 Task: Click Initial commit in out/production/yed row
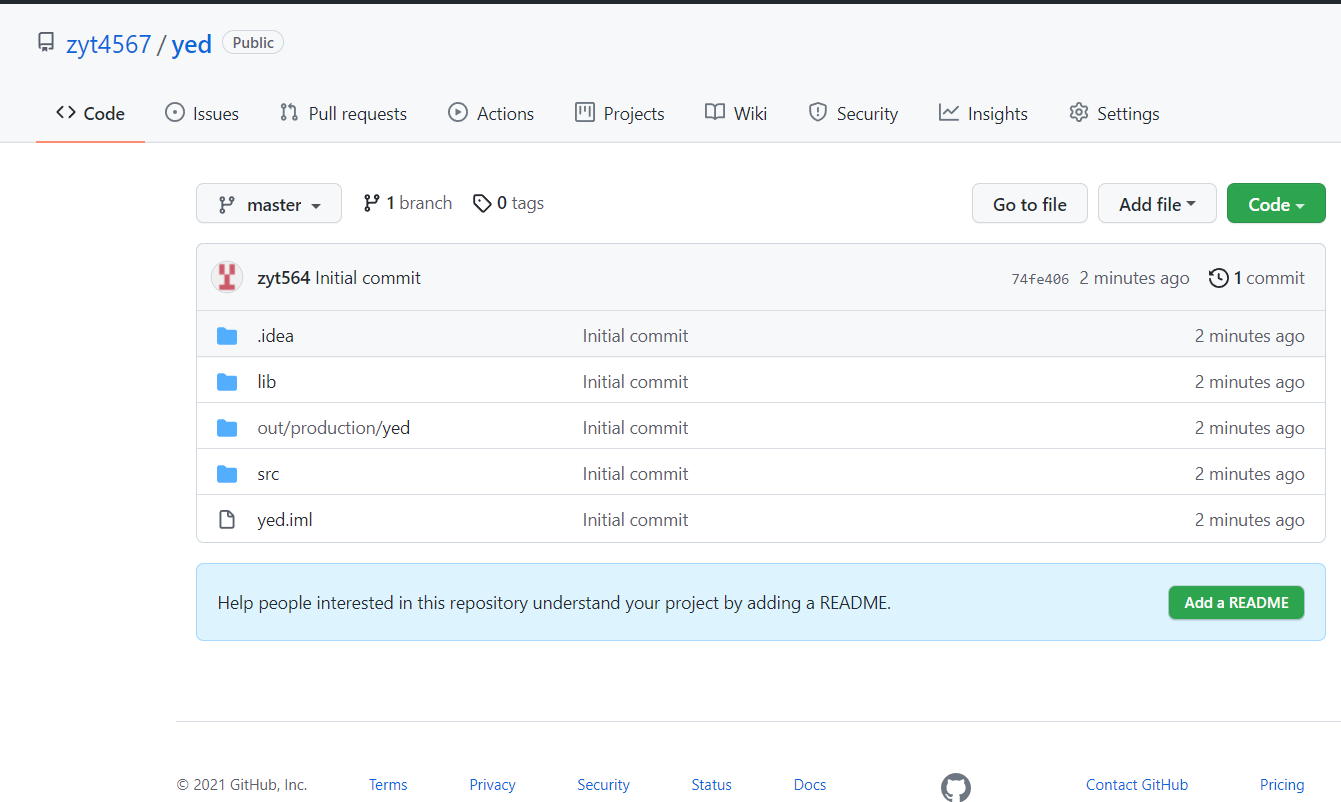tap(635, 428)
